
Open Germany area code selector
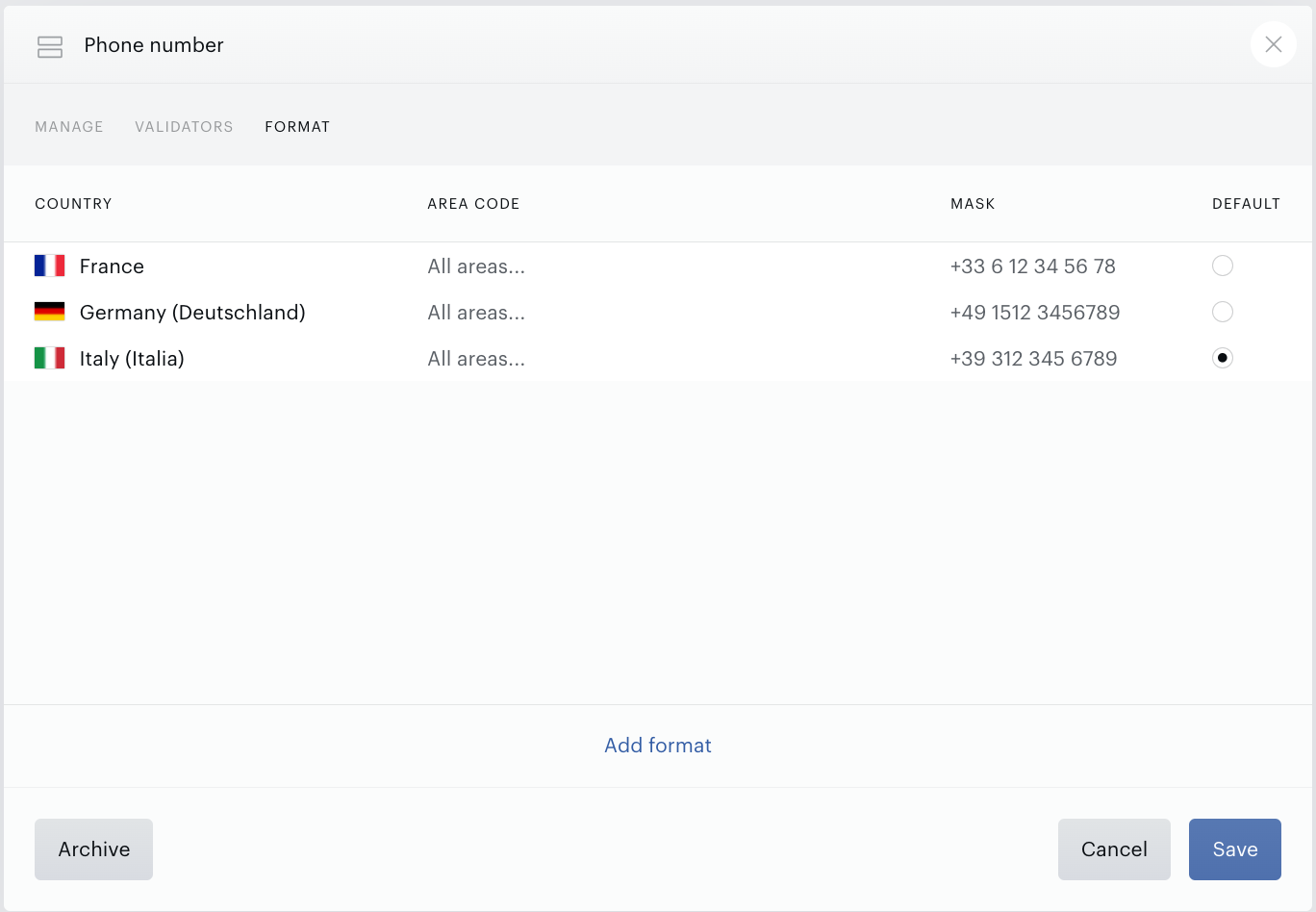click(x=476, y=313)
